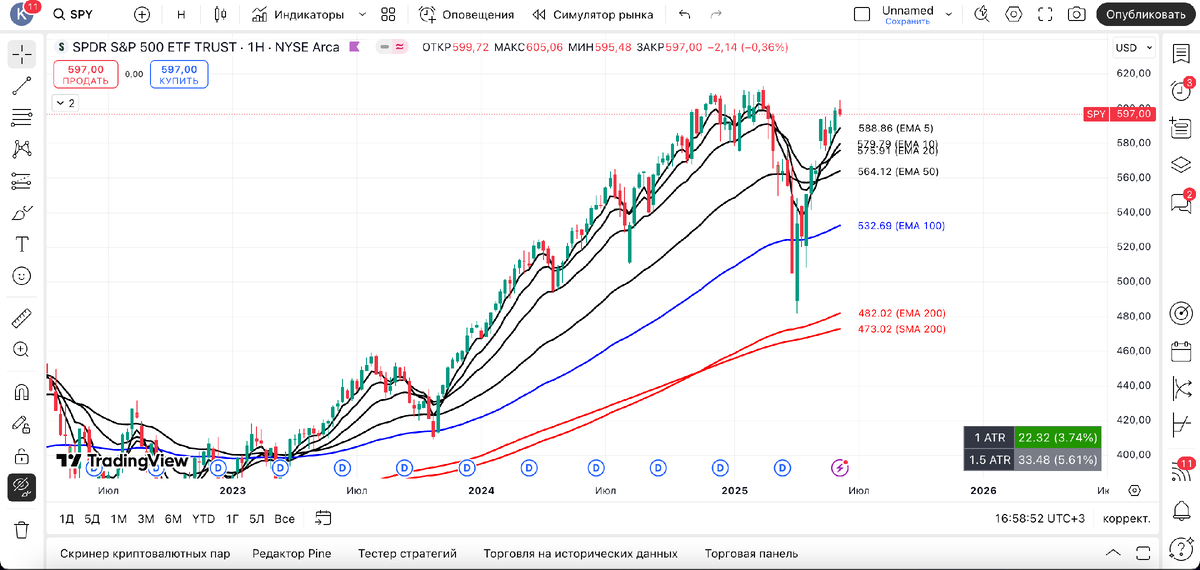Open the Fibonacci/gann tools group
1200x570 pixels.
(x=22, y=118)
